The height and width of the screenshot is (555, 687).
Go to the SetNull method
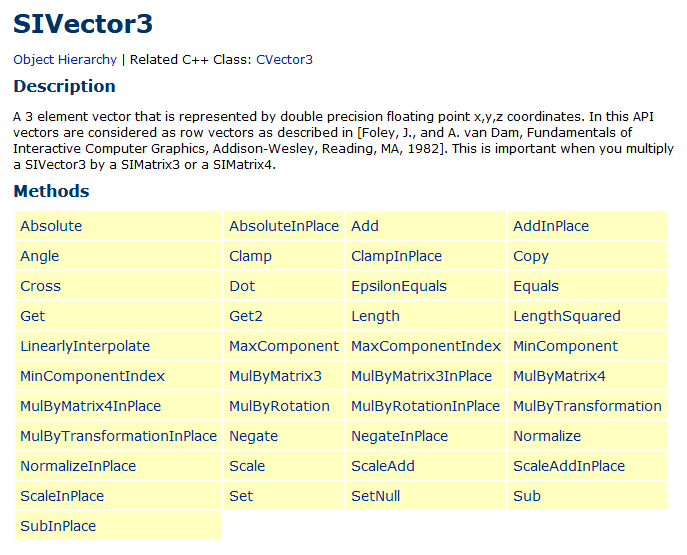375,496
